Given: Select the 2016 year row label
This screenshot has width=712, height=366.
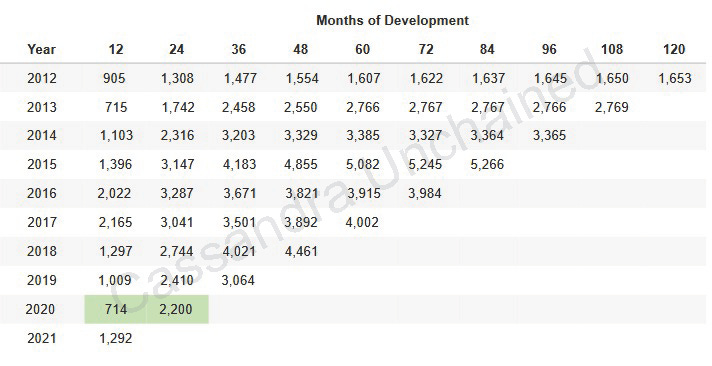Looking at the screenshot, I should tap(42, 193).
